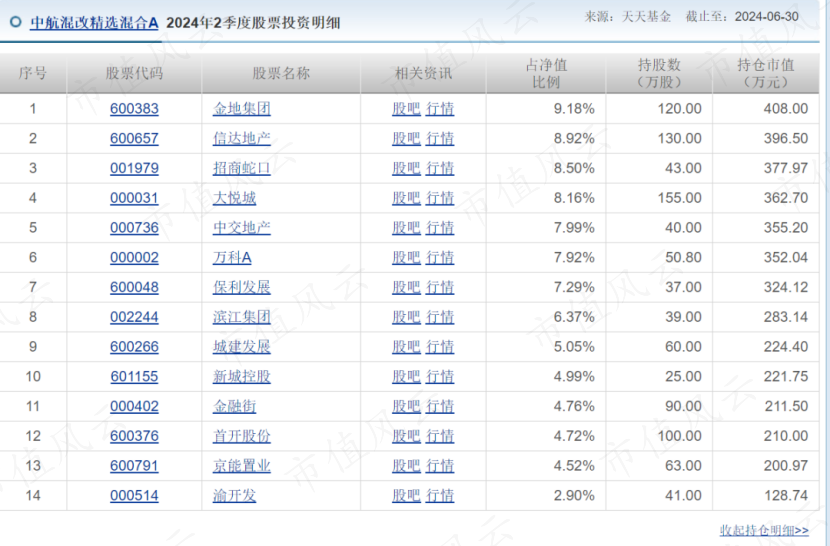Select the 持仓市值（万元） column header
Screen dimensions: 830x546
tap(765, 74)
